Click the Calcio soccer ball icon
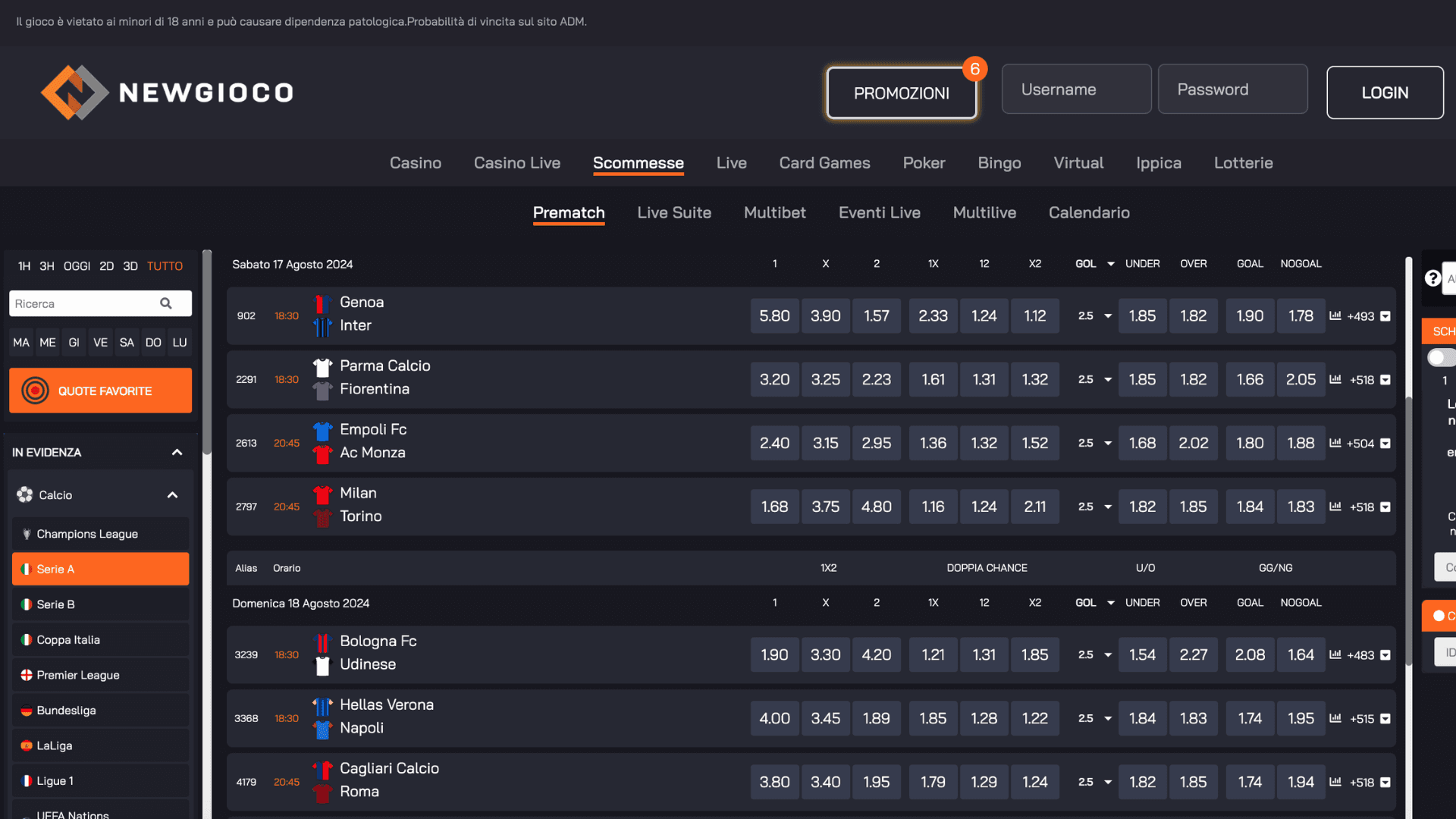 pos(25,495)
